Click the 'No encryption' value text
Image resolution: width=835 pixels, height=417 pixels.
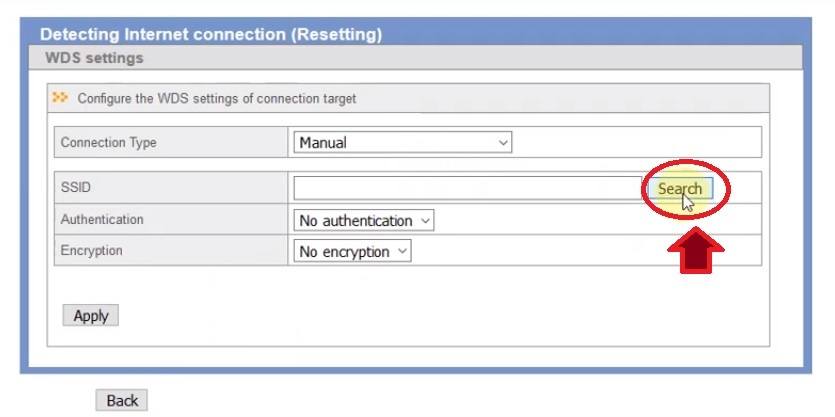pyautogui.click(x=344, y=252)
